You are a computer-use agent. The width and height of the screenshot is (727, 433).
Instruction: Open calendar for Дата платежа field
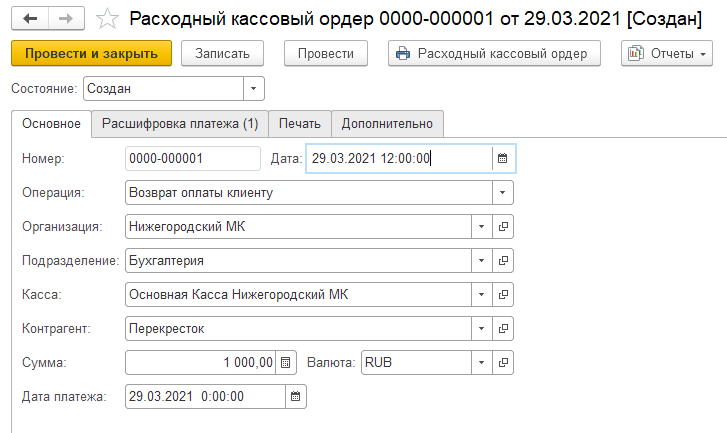click(x=295, y=396)
